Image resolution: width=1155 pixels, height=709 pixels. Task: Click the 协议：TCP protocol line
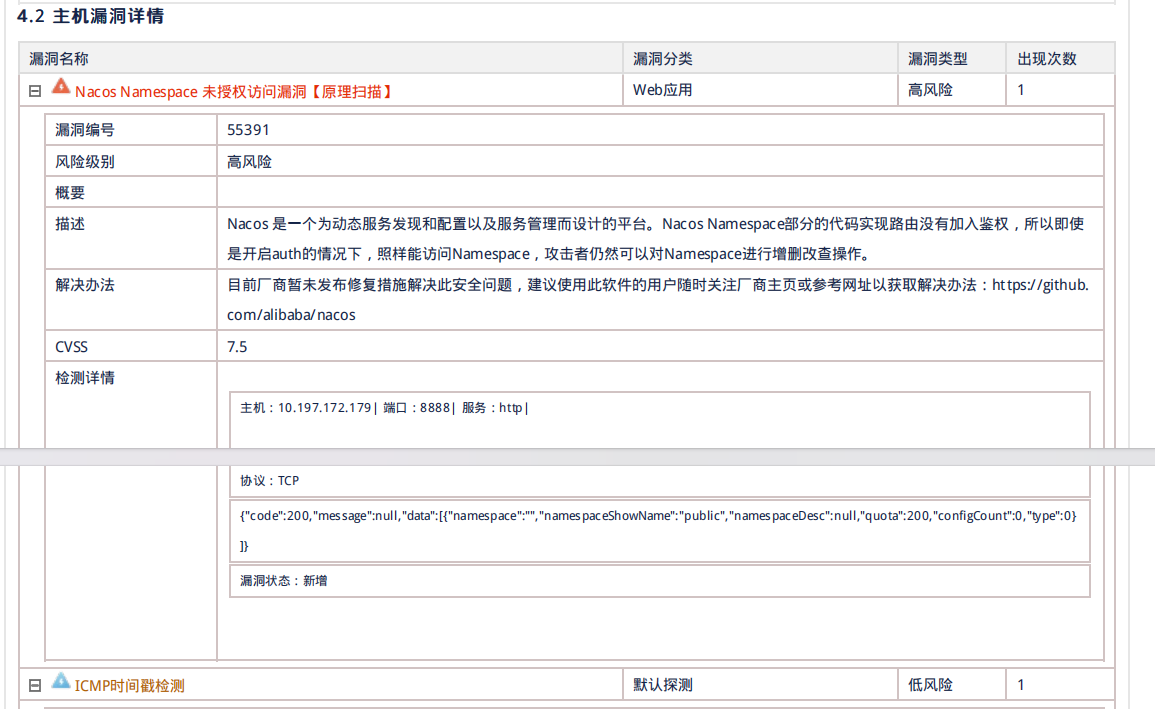click(270, 481)
